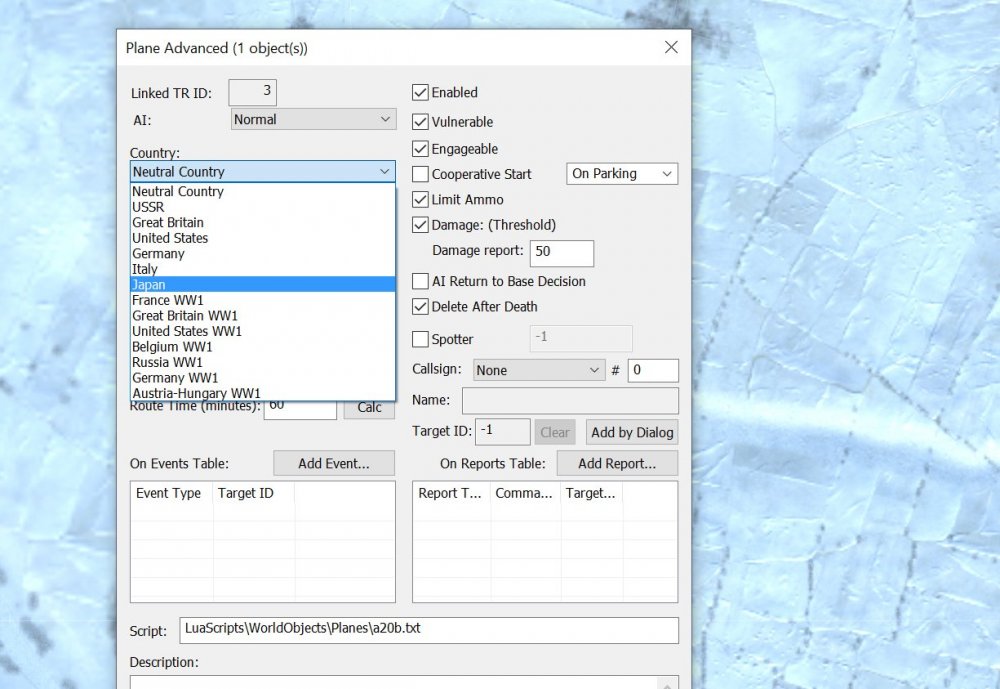The height and width of the screenshot is (689, 1000).
Task: Choose USSR in the country dropdown list
Action: [x=148, y=207]
